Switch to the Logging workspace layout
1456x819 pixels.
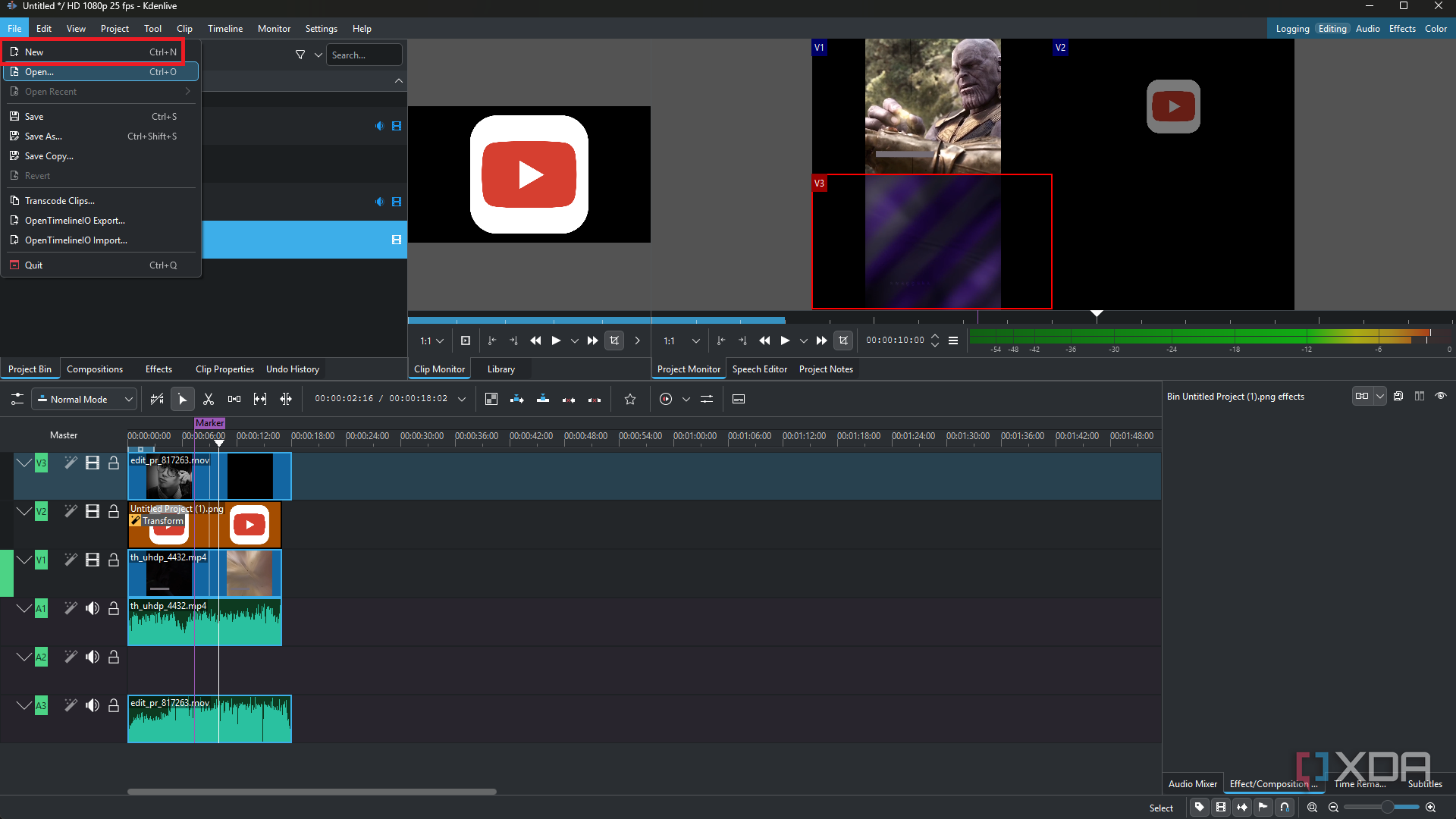pos(1293,29)
